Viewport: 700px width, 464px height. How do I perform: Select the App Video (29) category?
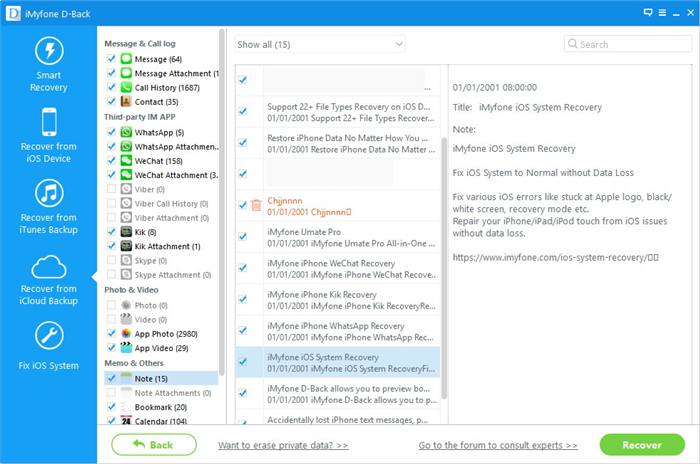(x=161, y=348)
